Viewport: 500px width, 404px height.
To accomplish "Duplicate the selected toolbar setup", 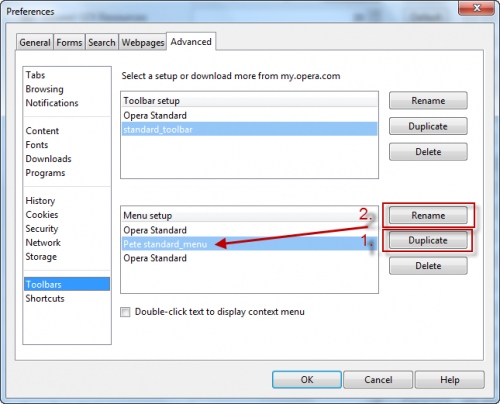I will pyautogui.click(x=428, y=126).
